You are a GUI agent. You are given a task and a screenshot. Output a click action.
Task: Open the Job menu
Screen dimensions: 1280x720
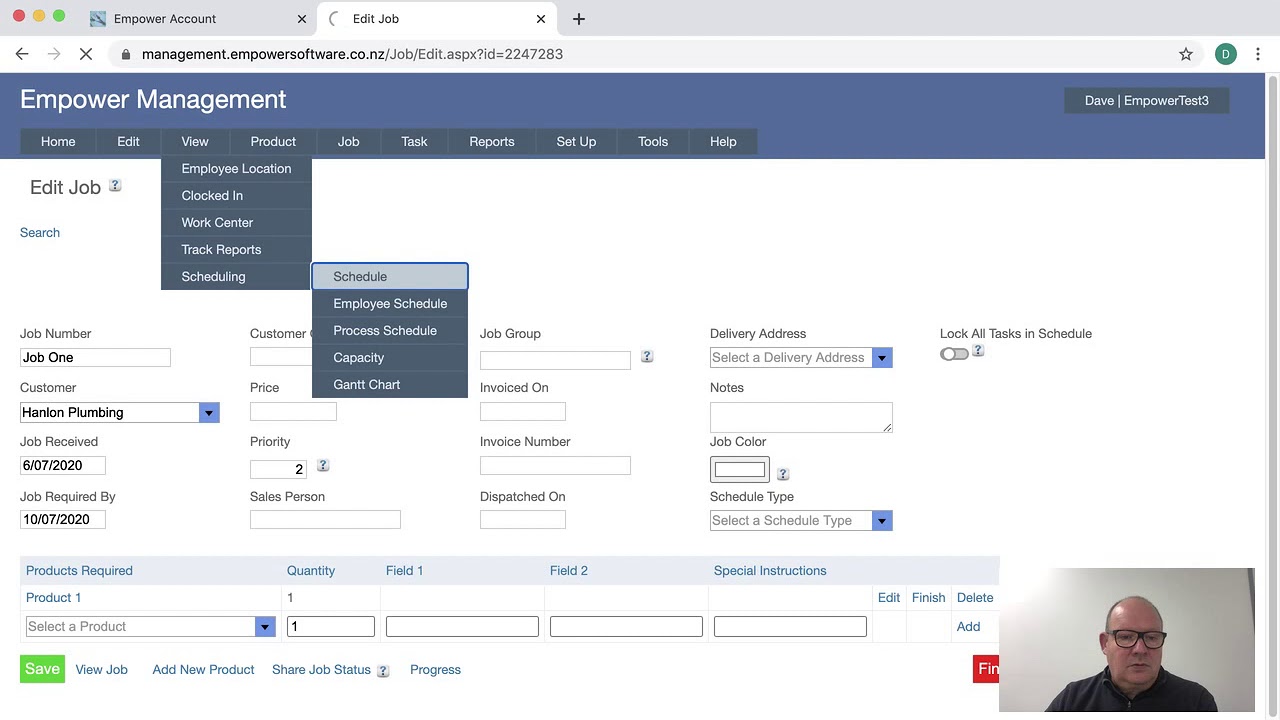point(348,142)
